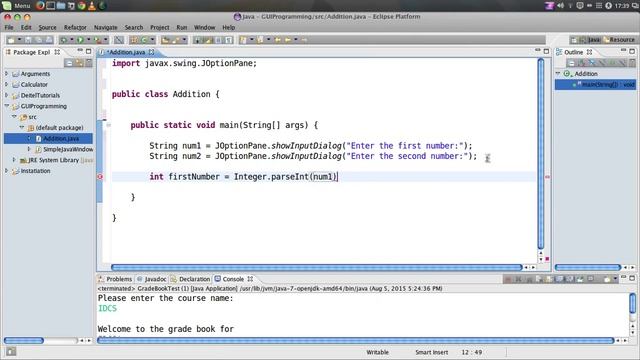The height and width of the screenshot is (360, 640).
Task: Collapse the Addition class in the Outline
Action: (x=558, y=73)
